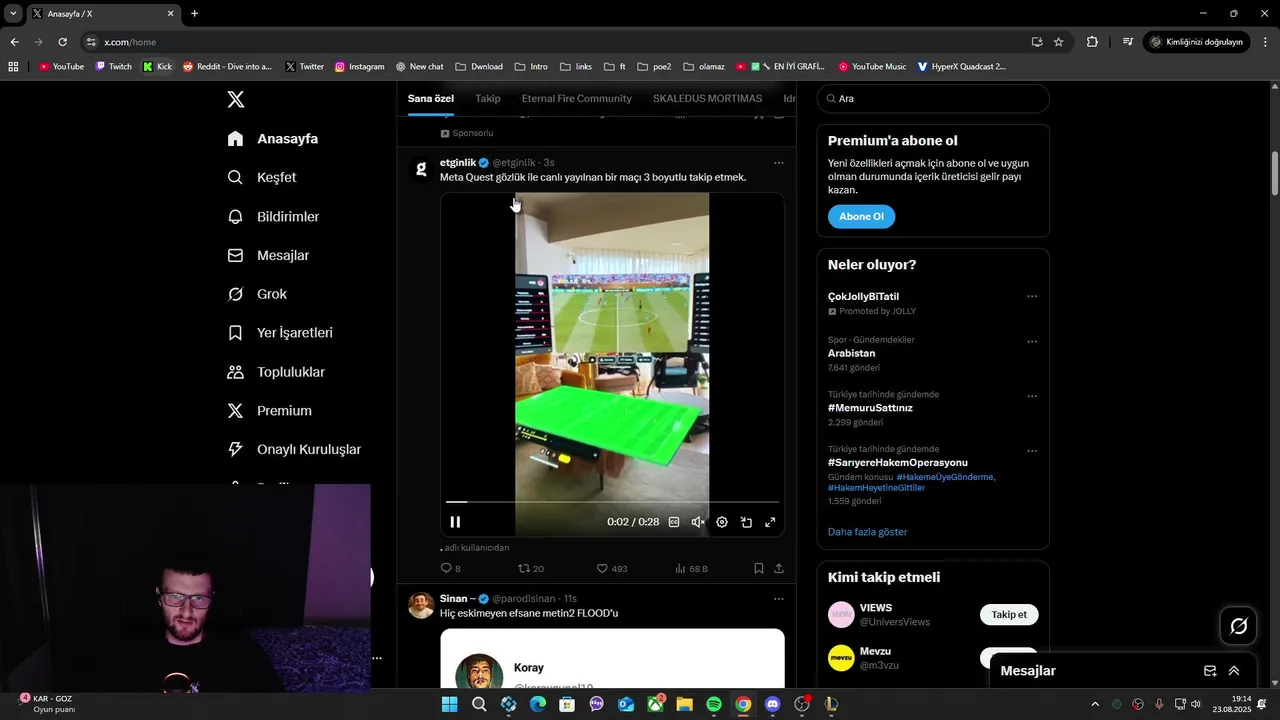Open Bildirimler notifications
The width and height of the screenshot is (1280, 720).
point(273,216)
